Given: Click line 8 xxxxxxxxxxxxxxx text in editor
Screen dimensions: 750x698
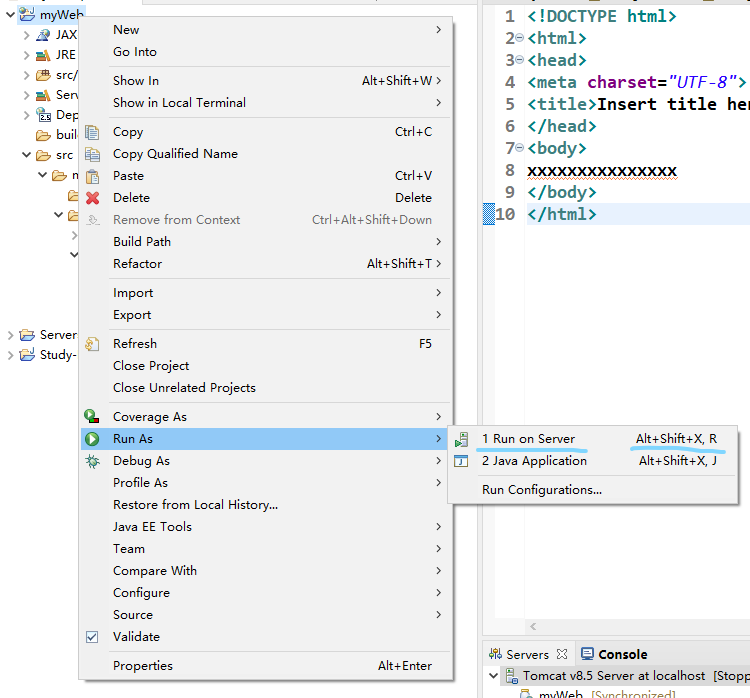Looking at the screenshot, I should 602,171.
